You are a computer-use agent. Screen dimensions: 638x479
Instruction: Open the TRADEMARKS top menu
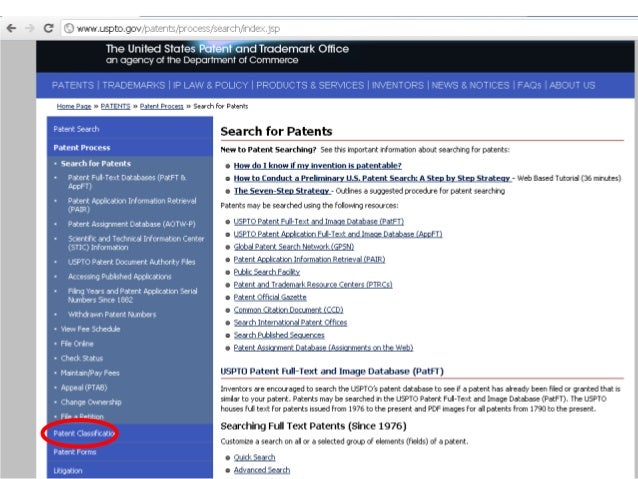(133, 85)
